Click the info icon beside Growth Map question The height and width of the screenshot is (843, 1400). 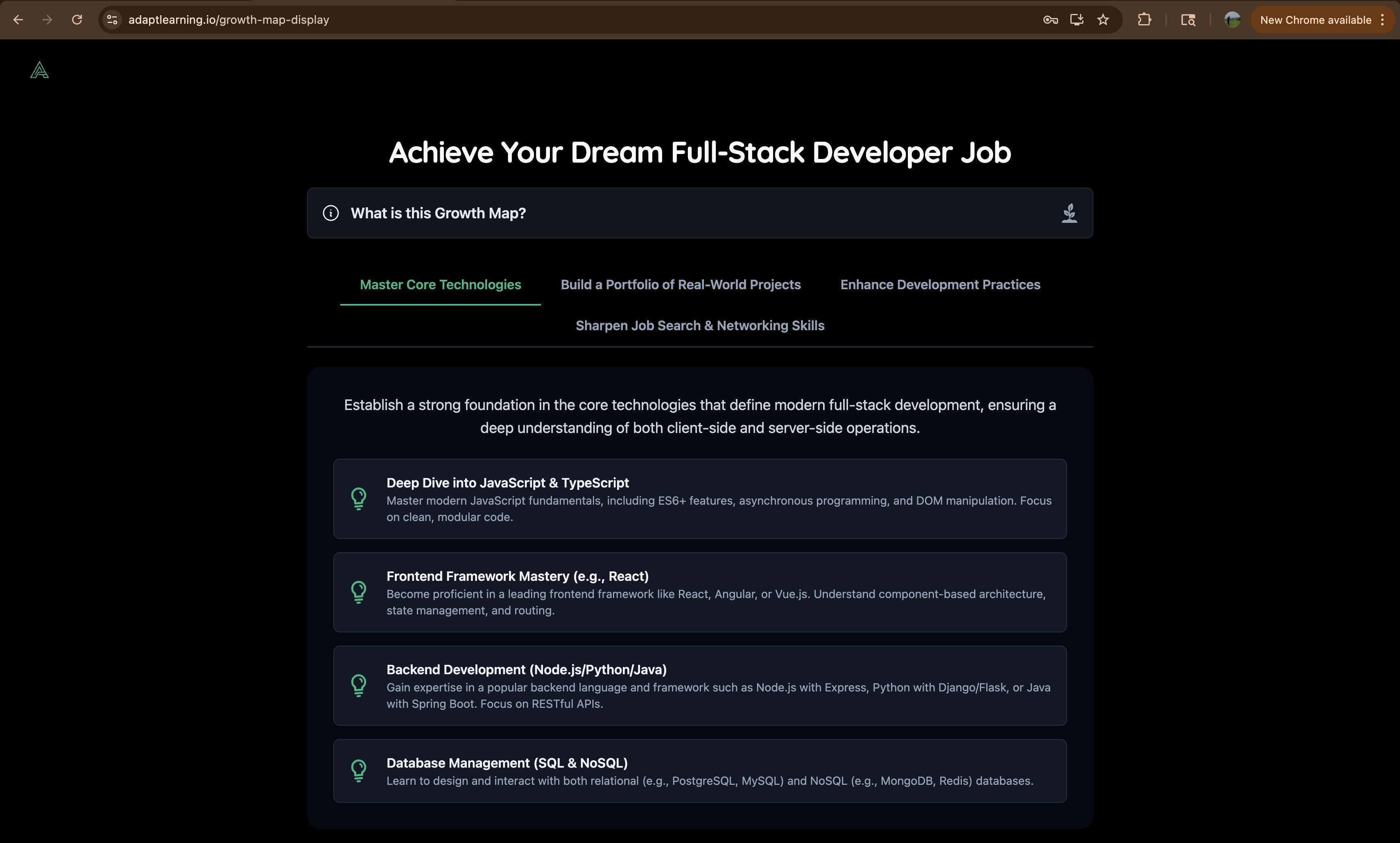tap(331, 213)
